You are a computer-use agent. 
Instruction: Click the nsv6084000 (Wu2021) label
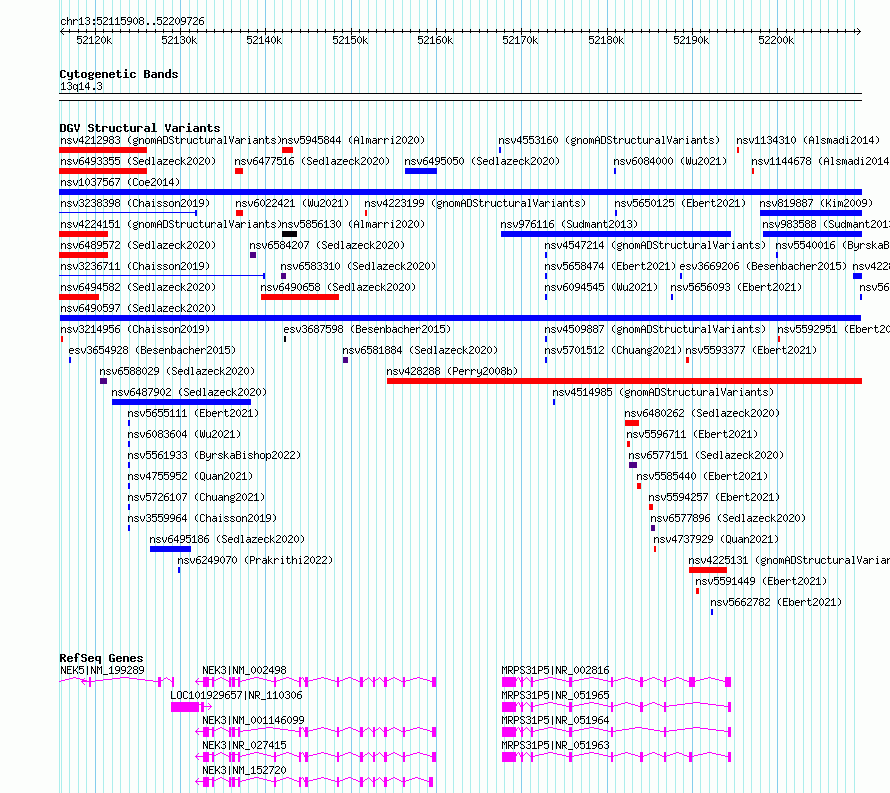point(670,161)
